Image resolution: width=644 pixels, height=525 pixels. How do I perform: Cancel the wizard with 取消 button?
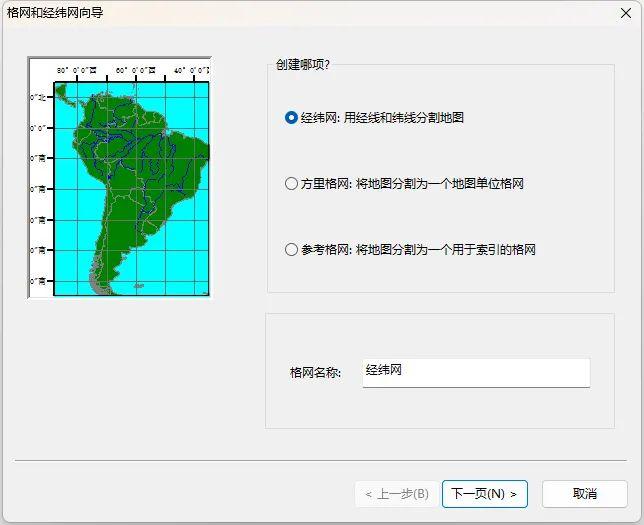(584, 494)
